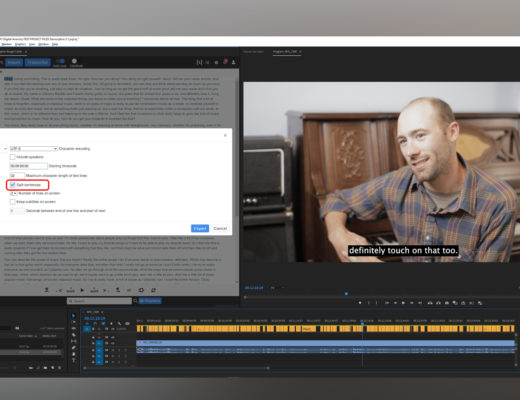Click the Import button in the transcript panel
The height and width of the screenshot is (400, 520).
[x=14, y=62]
